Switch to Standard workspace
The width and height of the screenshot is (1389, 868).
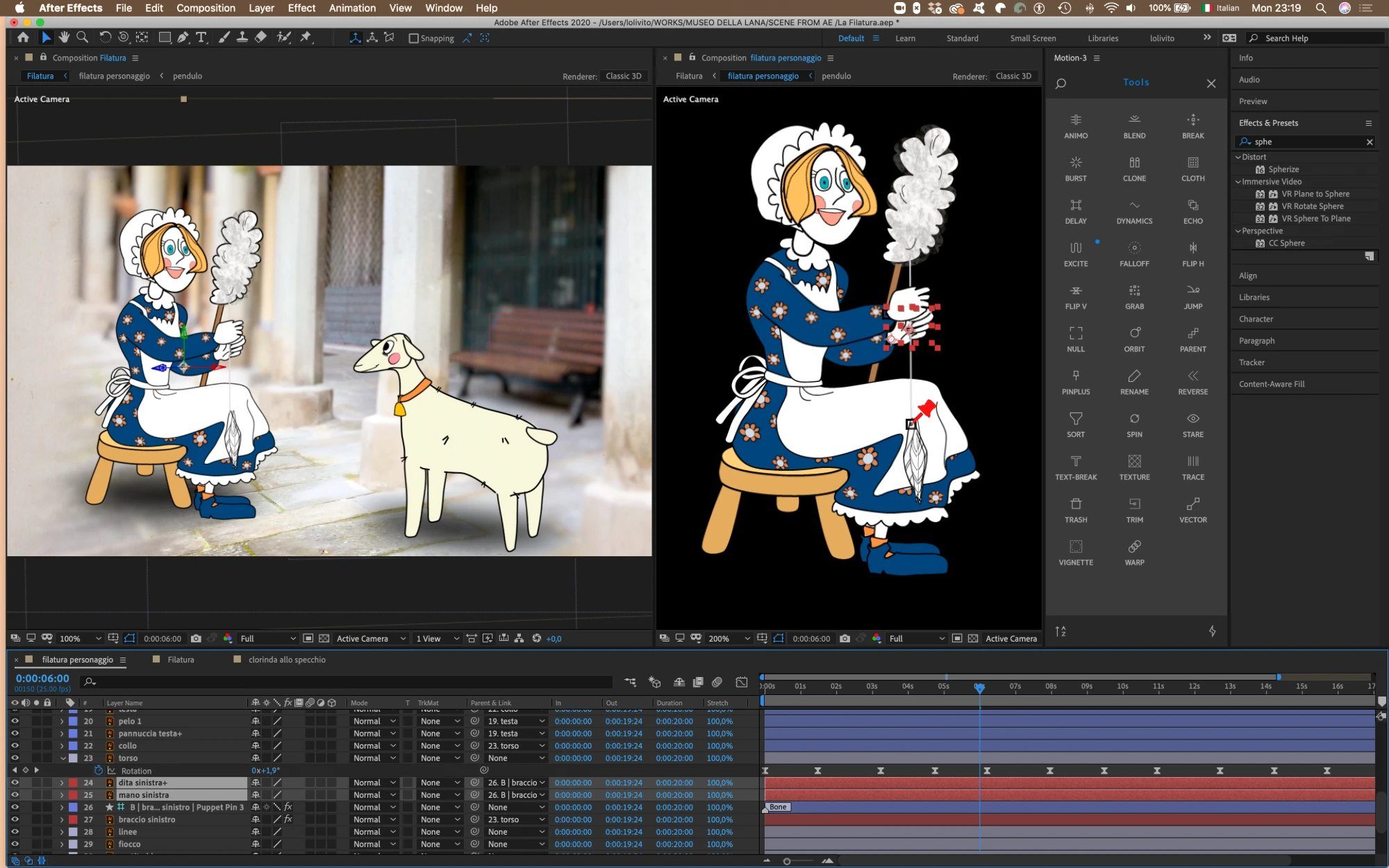click(962, 38)
